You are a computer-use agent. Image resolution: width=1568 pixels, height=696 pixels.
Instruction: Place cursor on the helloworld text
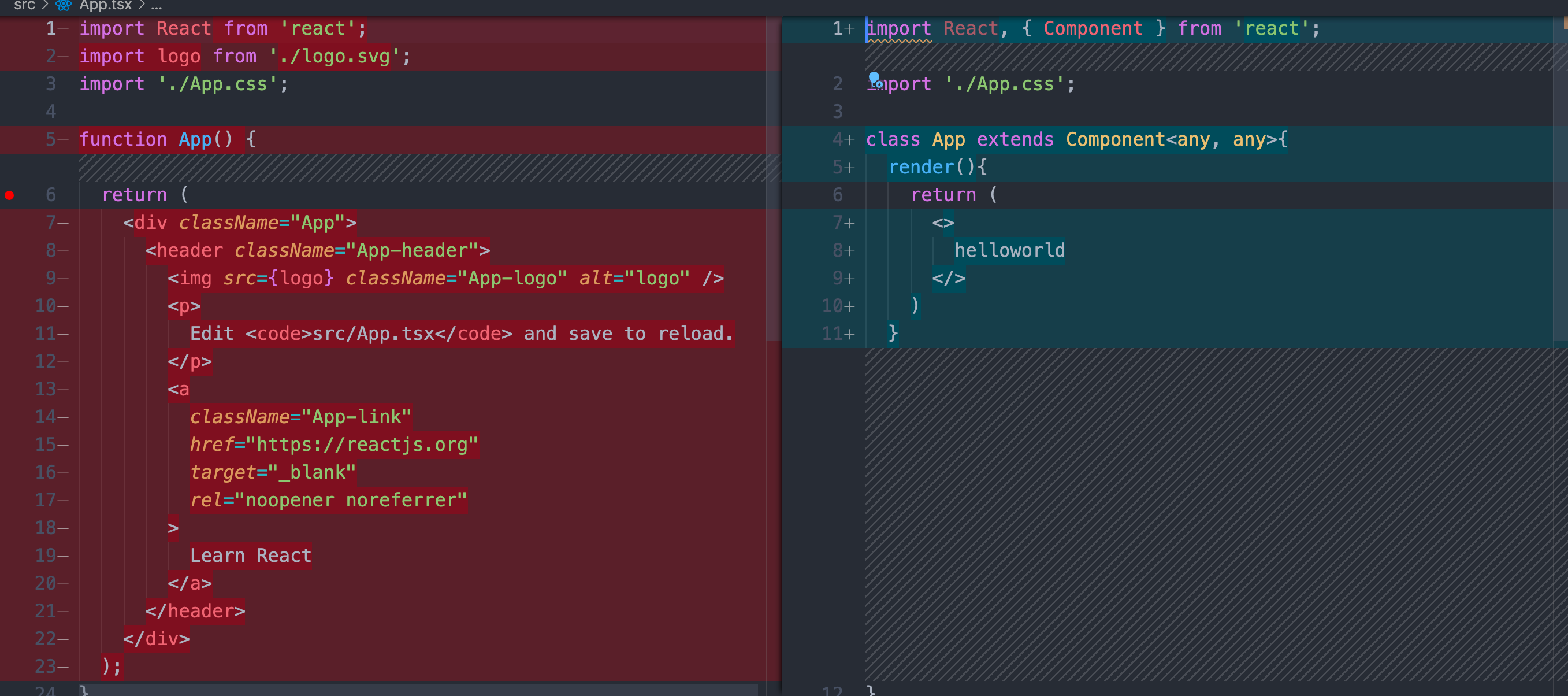click(x=1009, y=250)
